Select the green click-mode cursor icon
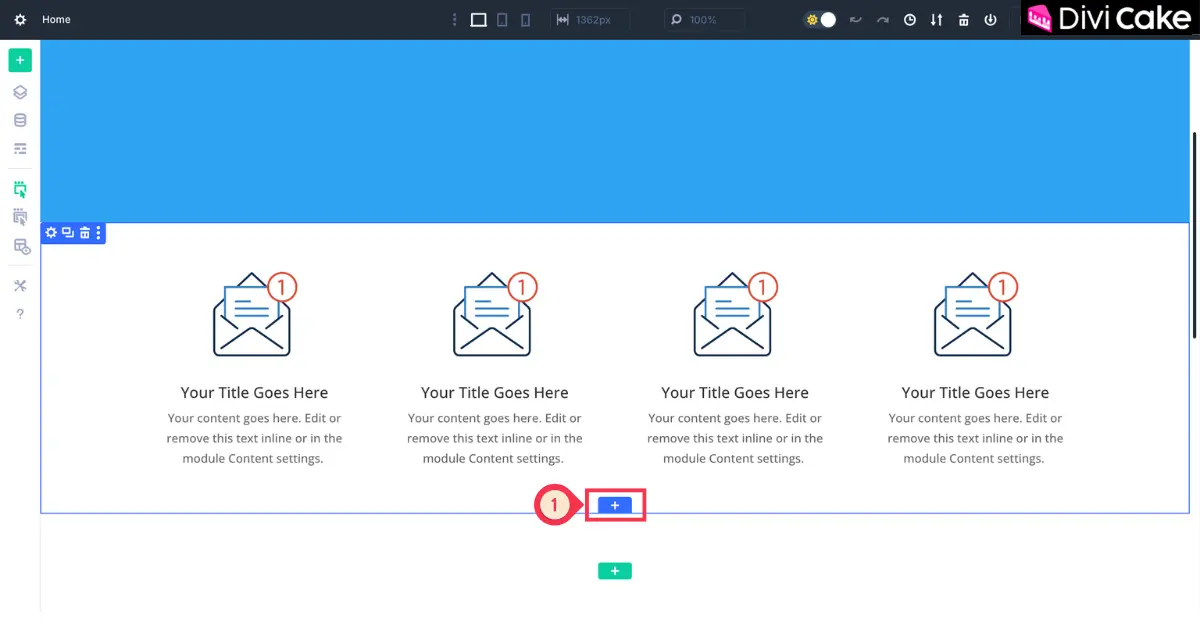Screen dimensions: 1200x630 (20, 189)
